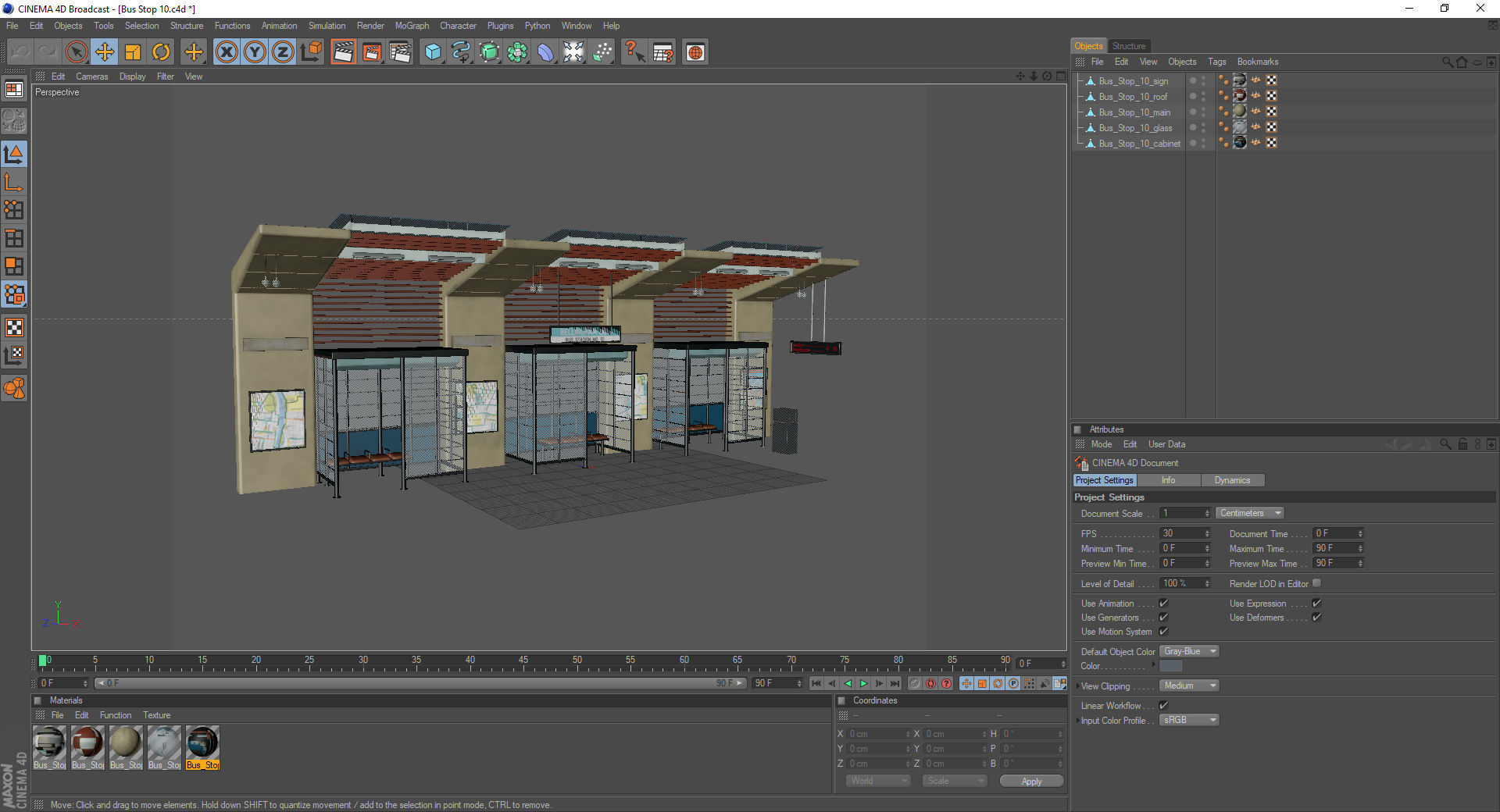Toggle Linear Workflow checkbox
1500x812 pixels.
pyautogui.click(x=1163, y=706)
